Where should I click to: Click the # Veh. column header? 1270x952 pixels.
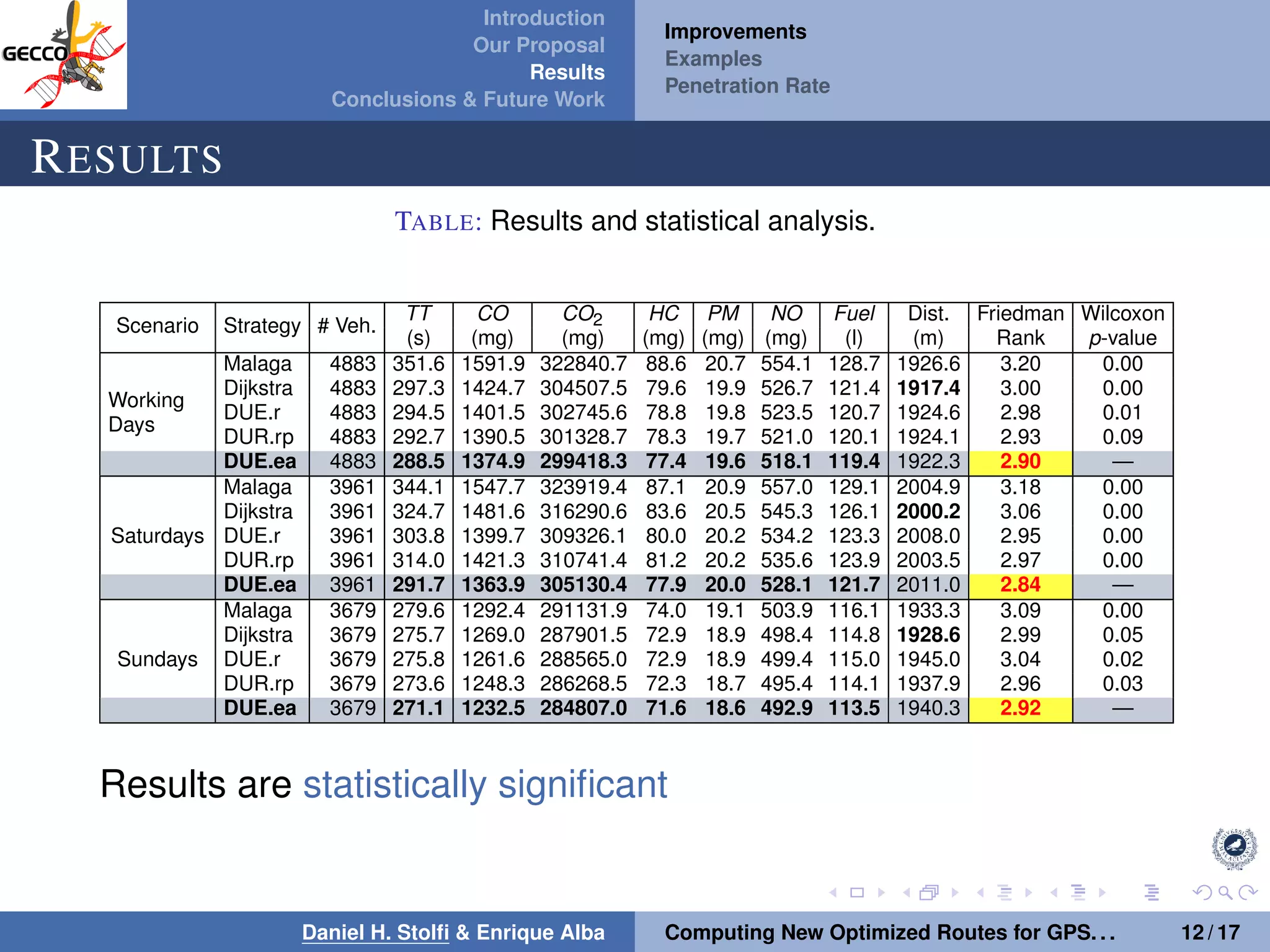347,325
